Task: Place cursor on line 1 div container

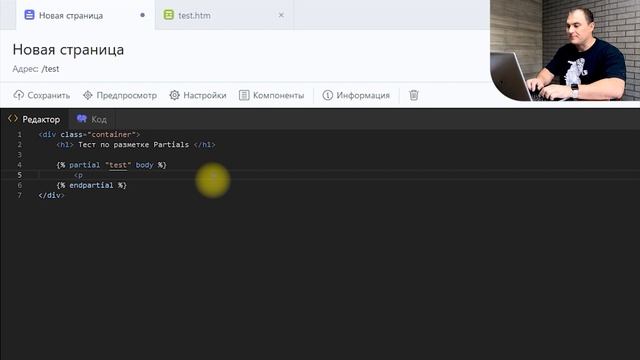Action: [x=89, y=134]
